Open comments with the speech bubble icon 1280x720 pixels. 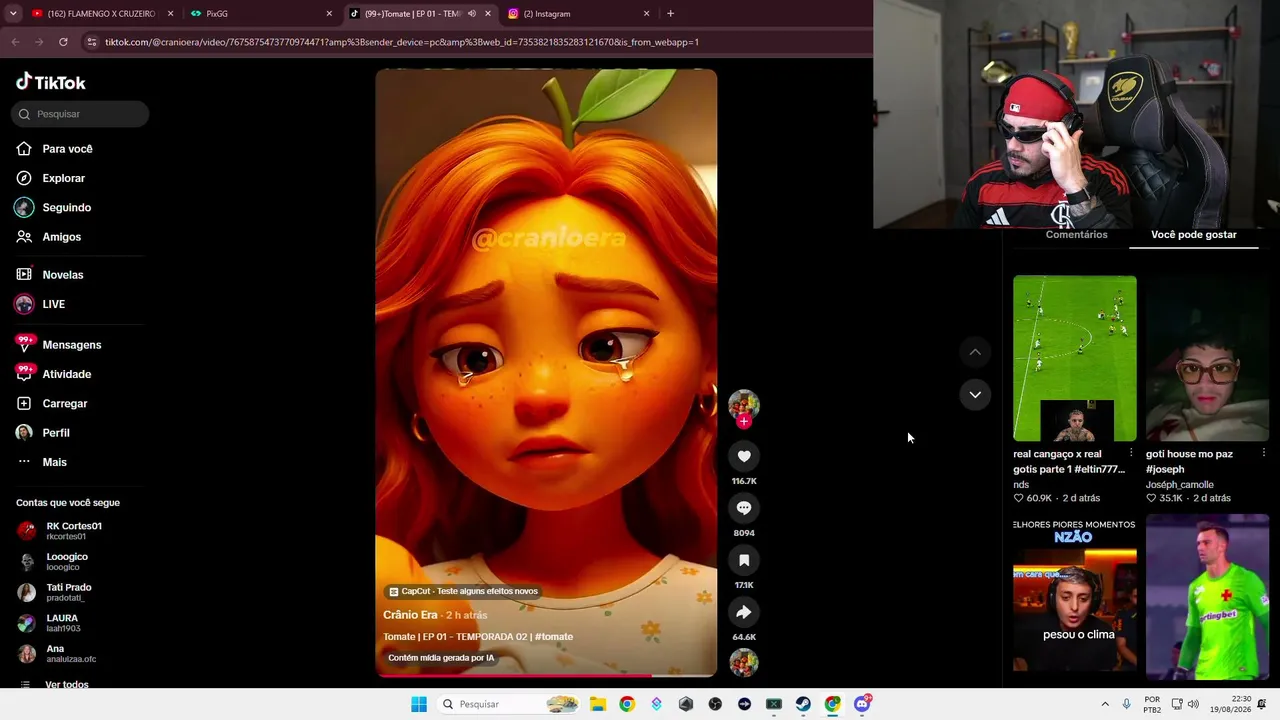coord(744,509)
